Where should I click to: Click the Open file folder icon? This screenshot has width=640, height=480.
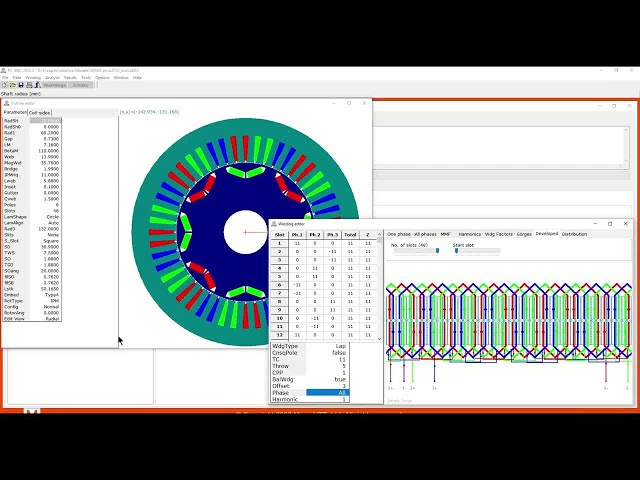tap(13, 85)
